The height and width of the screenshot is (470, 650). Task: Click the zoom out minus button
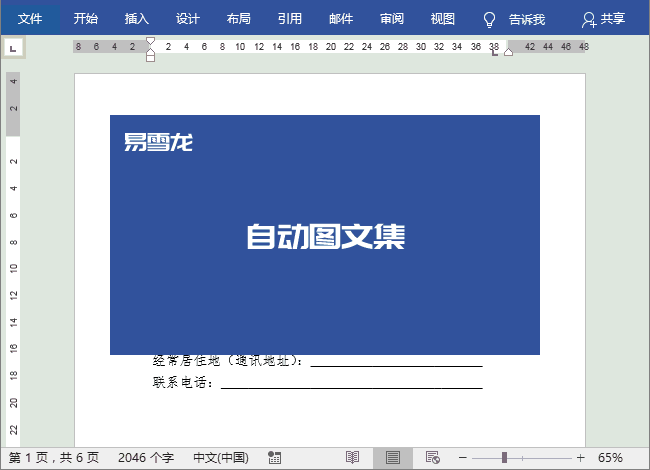click(463, 458)
